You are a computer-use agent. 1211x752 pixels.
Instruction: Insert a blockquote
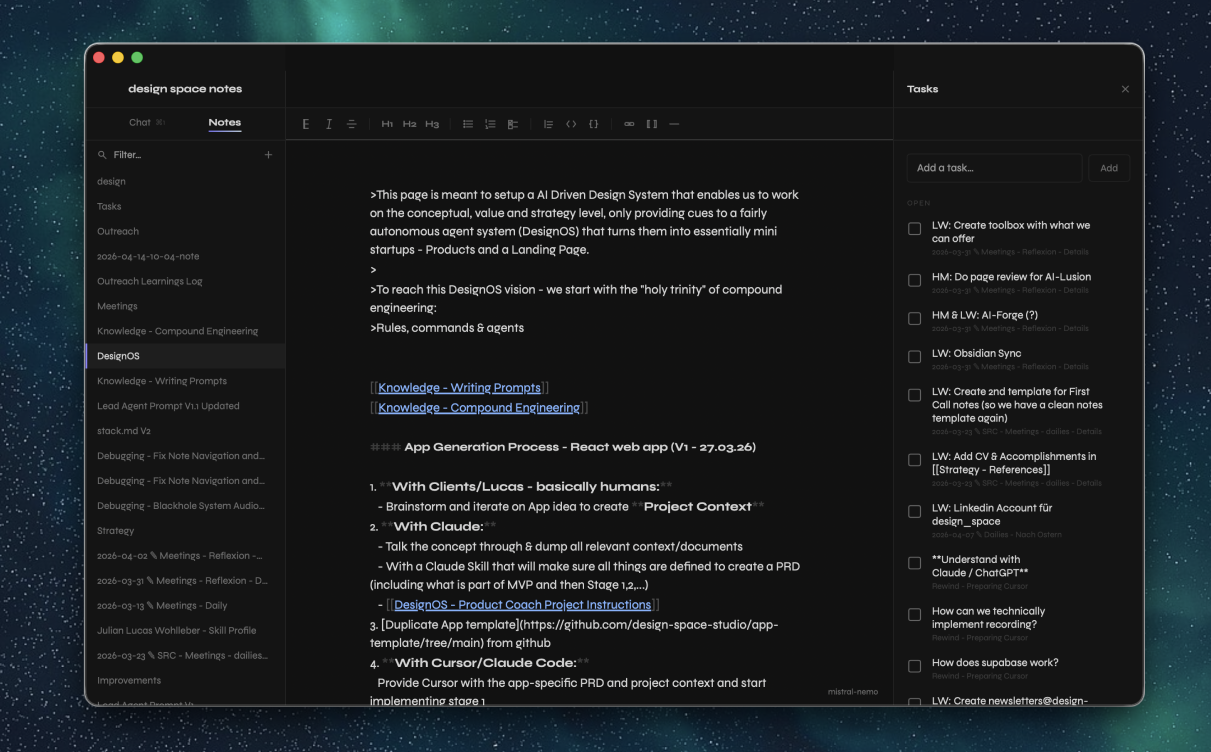click(x=548, y=124)
